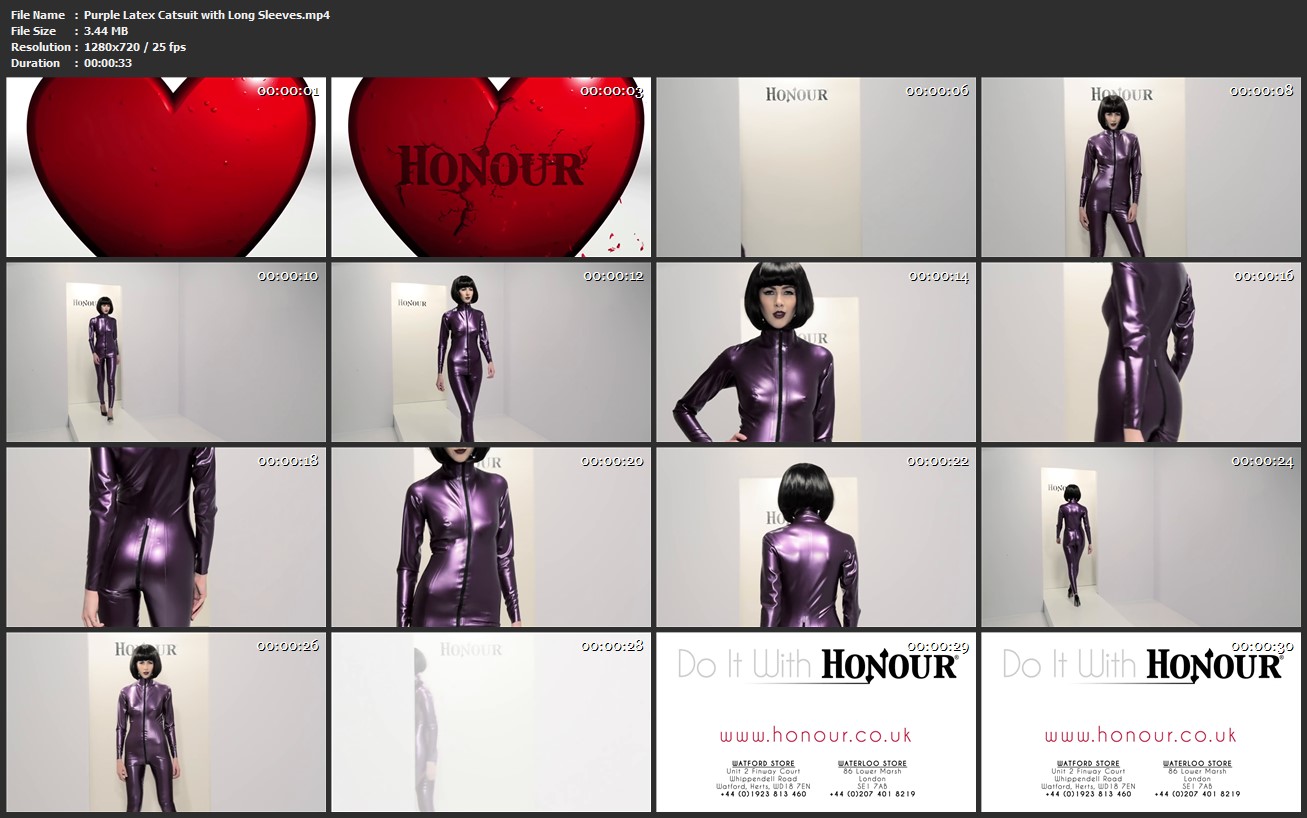Click the HONOUR logo in the 00:00:03 heart frame
The image size is (1307, 818).
click(x=490, y=169)
